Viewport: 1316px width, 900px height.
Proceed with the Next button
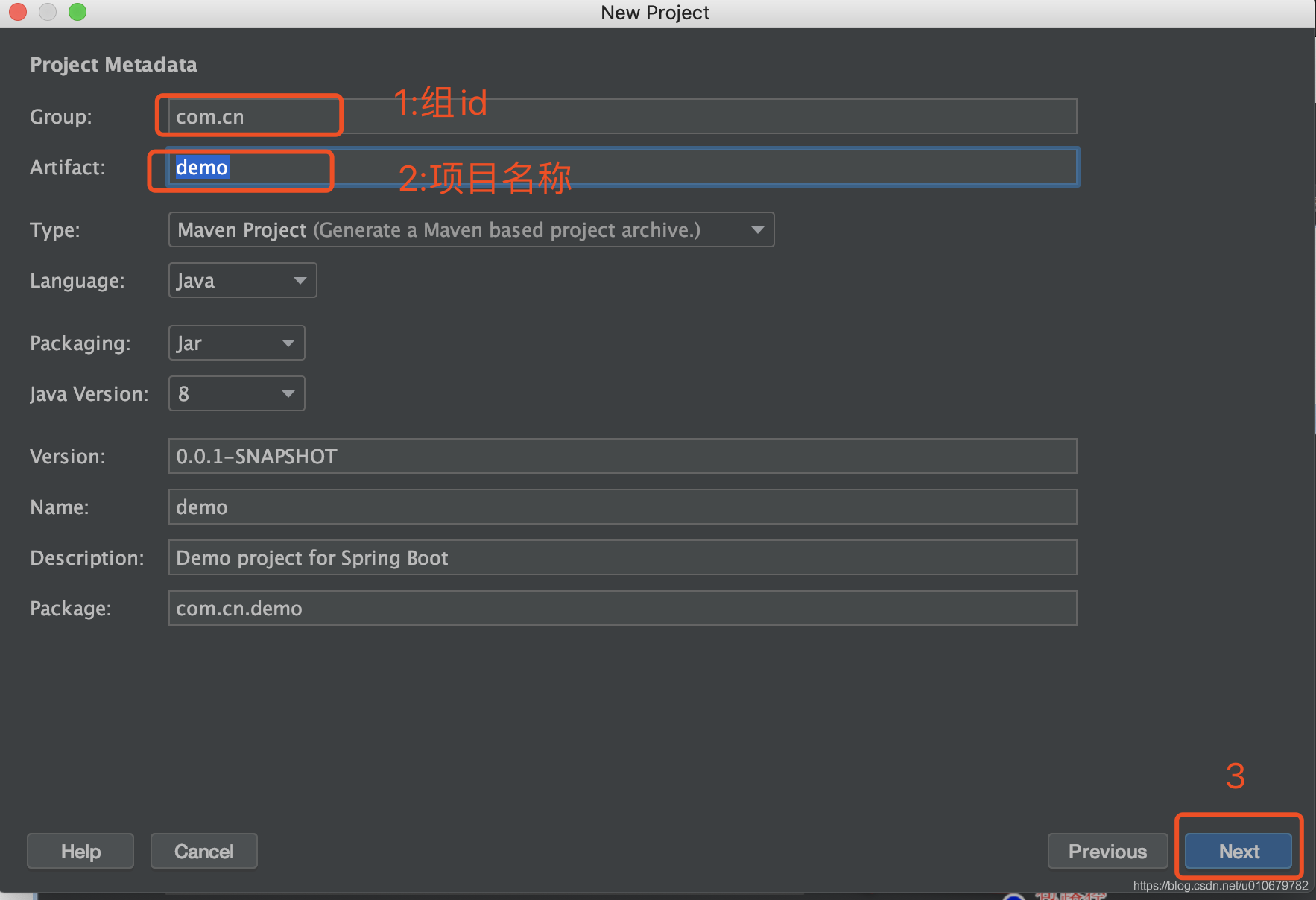(x=1239, y=851)
